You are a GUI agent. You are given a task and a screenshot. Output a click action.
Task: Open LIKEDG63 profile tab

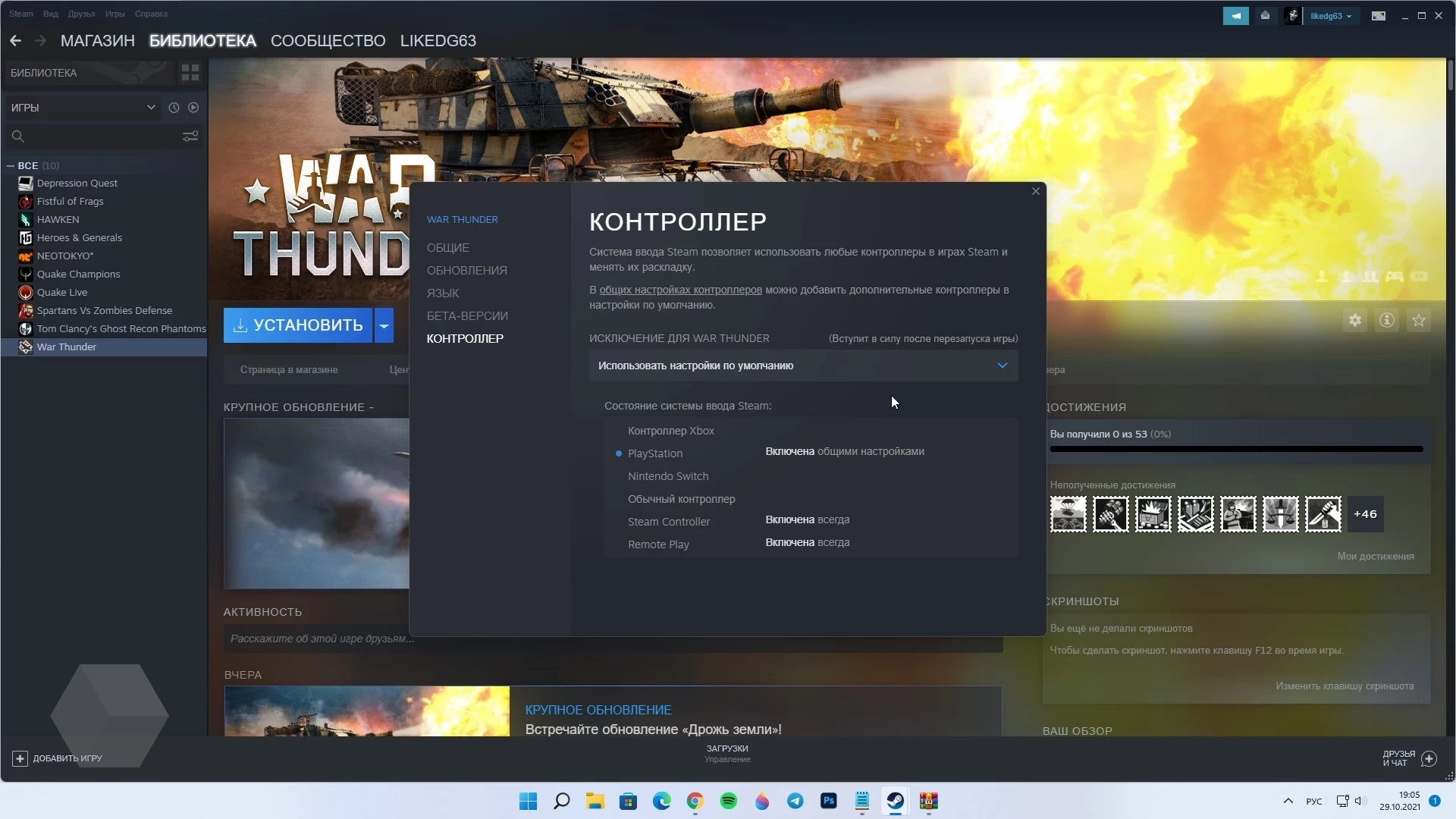438,41
